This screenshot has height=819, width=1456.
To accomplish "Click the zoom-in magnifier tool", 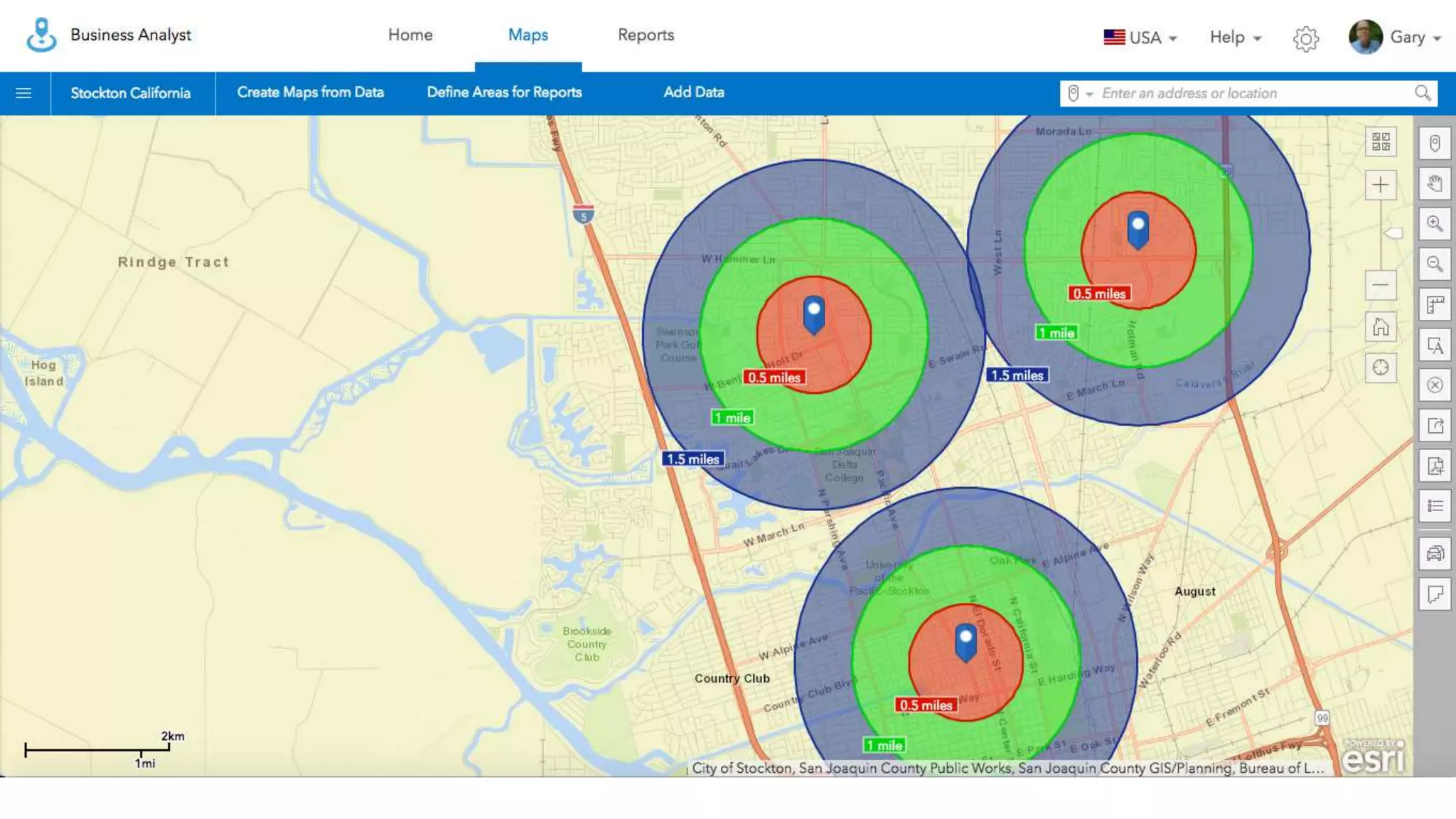I will [x=1435, y=225].
